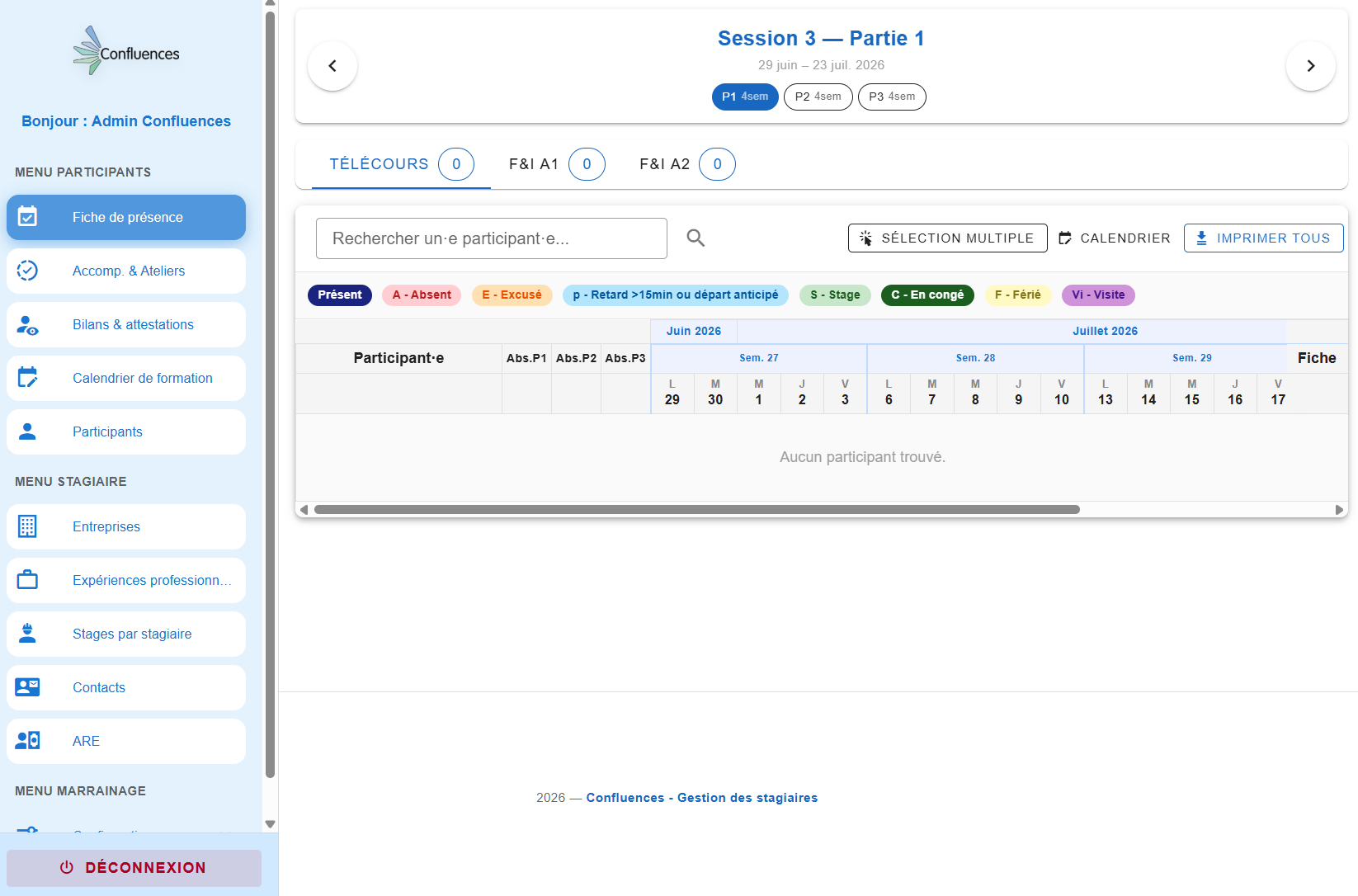
Task: Select the P2 4sem part chip
Action: [x=818, y=97]
